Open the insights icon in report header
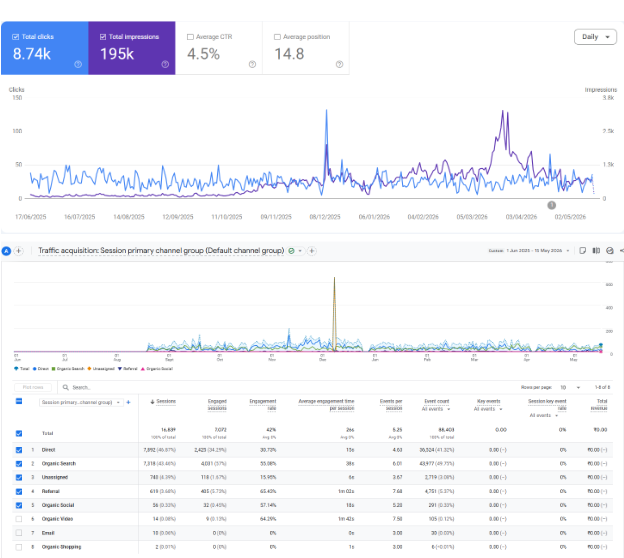Screen dimensions: 624x558 [x=610, y=250]
